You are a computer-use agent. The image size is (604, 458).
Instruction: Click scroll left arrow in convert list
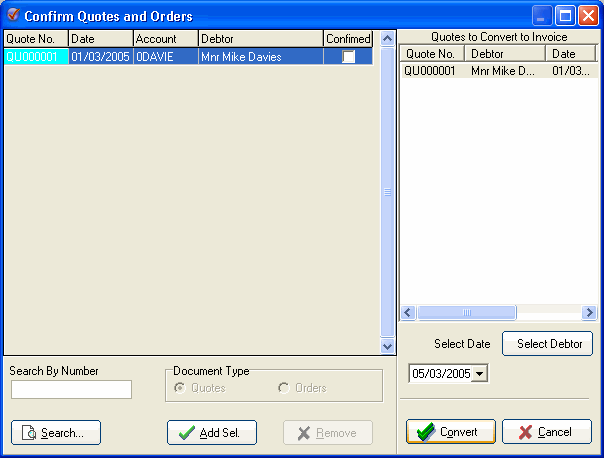[408, 312]
